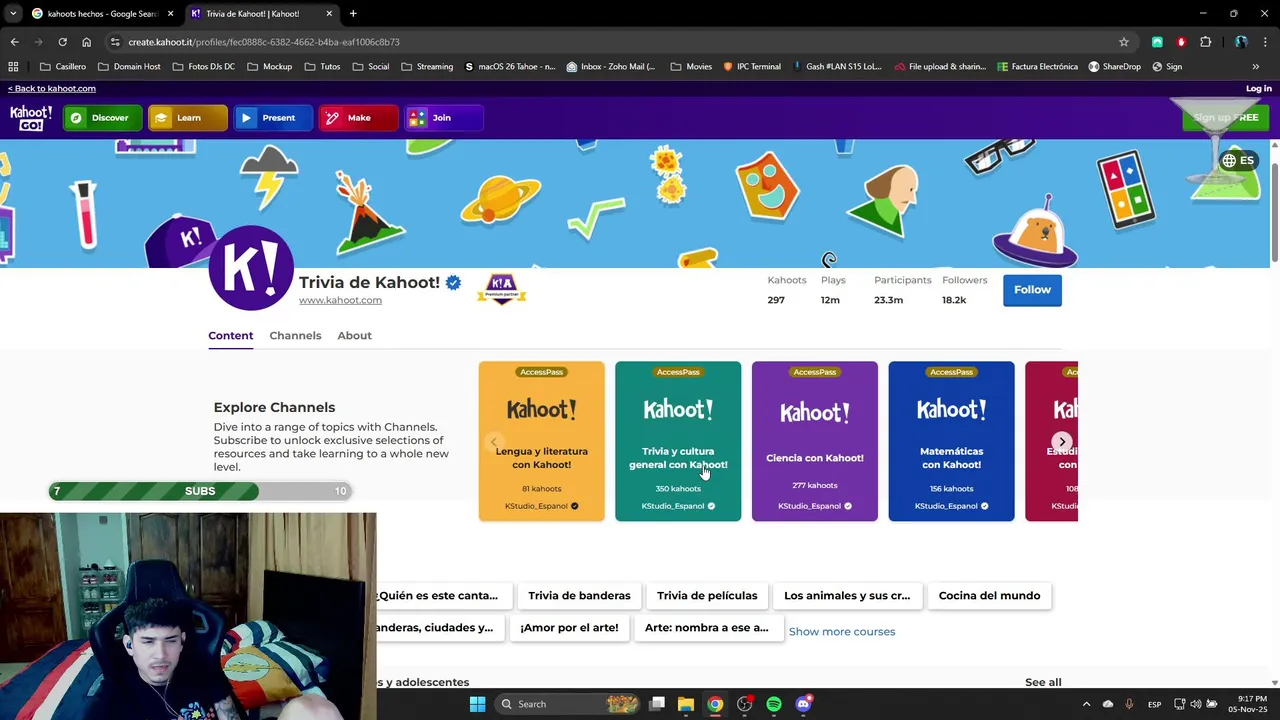The width and height of the screenshot is (1280, 720).
Task: Open Discord from the taskbar
Action: (x=803, y=704)
